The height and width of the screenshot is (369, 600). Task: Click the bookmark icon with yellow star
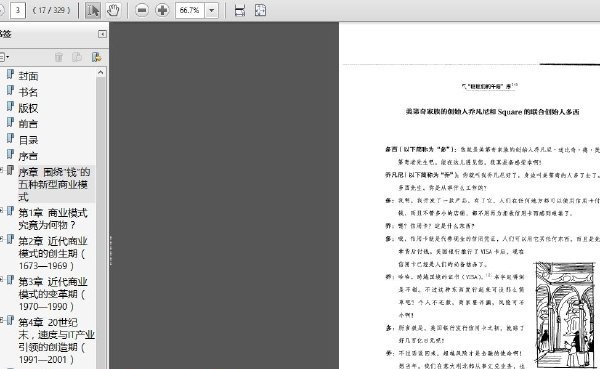96,57
